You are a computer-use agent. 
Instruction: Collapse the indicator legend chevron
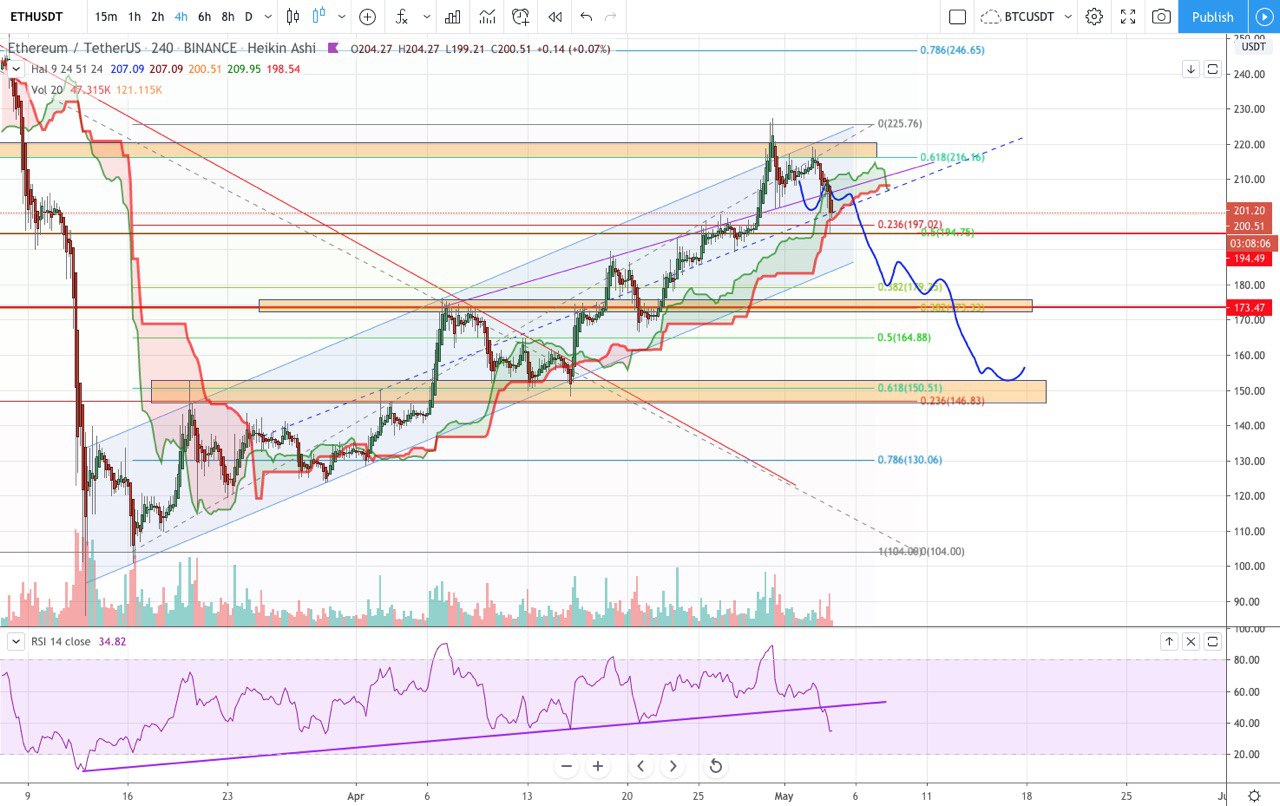click(x=15, y=69)
